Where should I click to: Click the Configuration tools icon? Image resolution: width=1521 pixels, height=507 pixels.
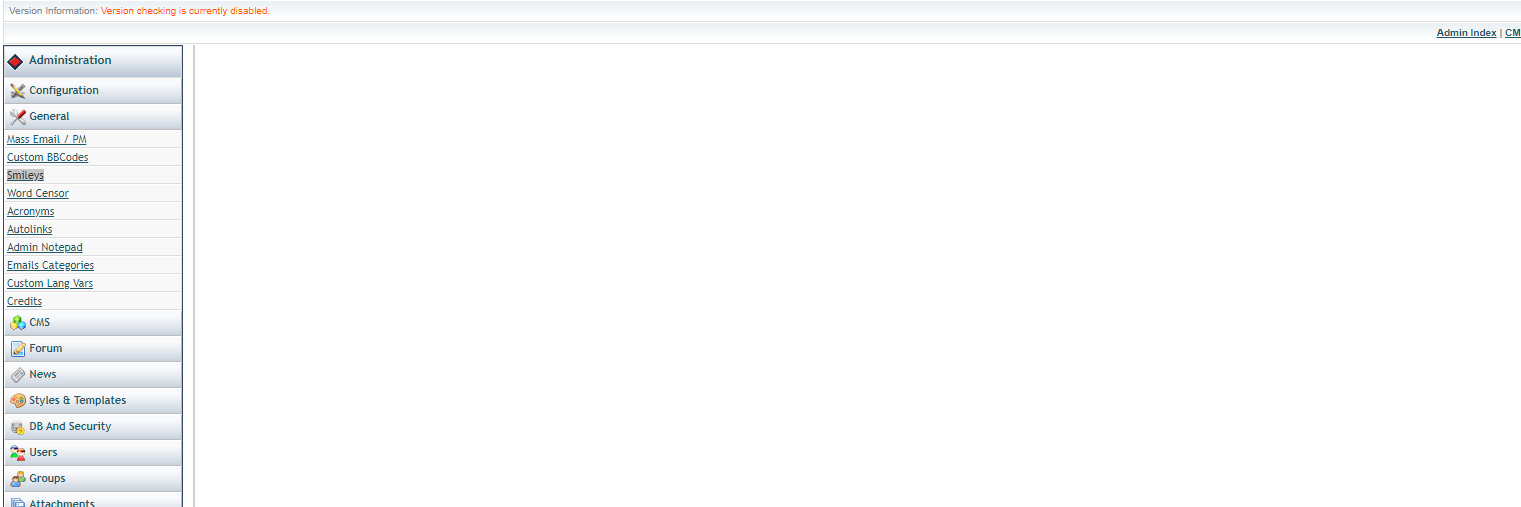point(17,91)
